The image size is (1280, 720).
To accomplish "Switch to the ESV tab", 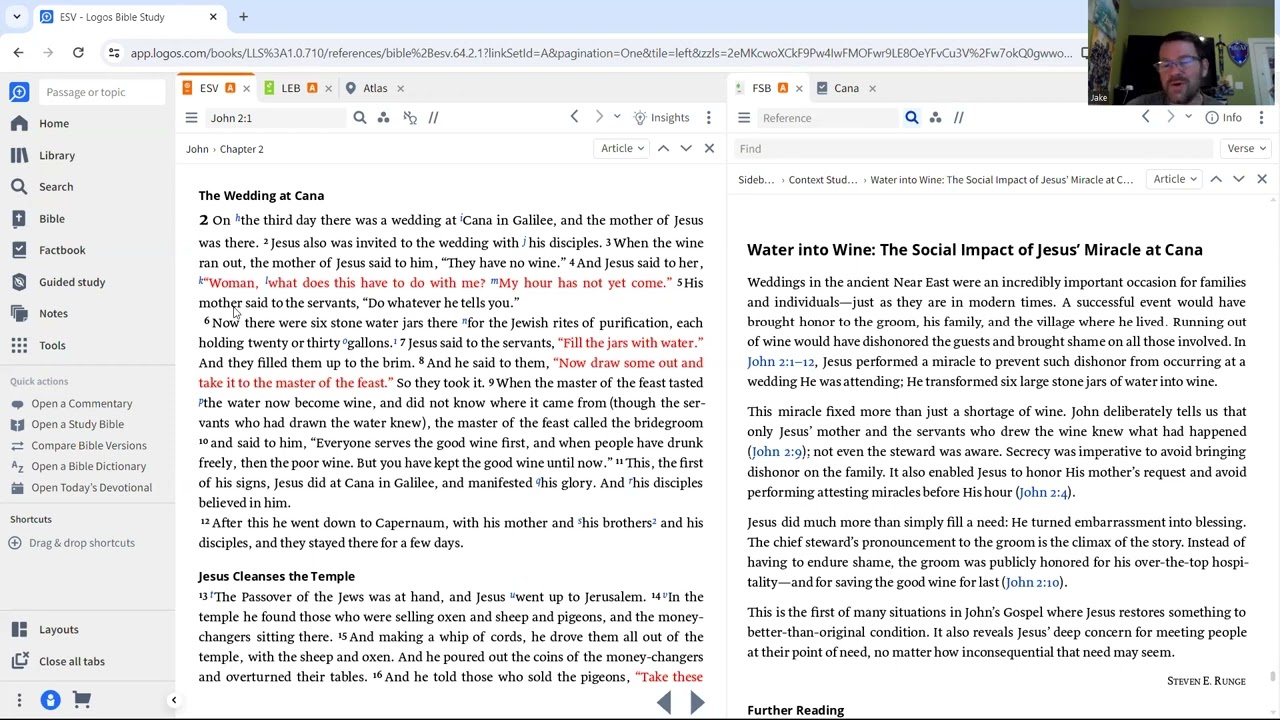I will (209, 88).
